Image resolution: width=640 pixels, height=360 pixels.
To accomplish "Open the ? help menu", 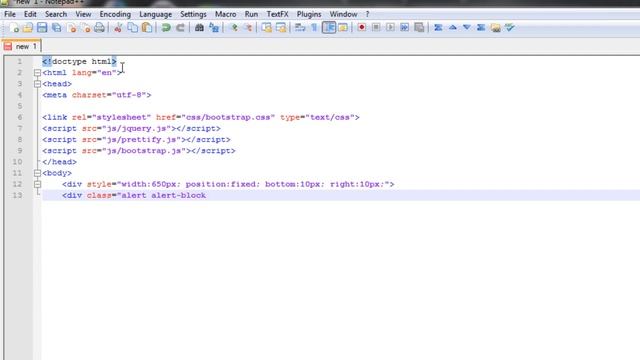I will click(367, 14).
